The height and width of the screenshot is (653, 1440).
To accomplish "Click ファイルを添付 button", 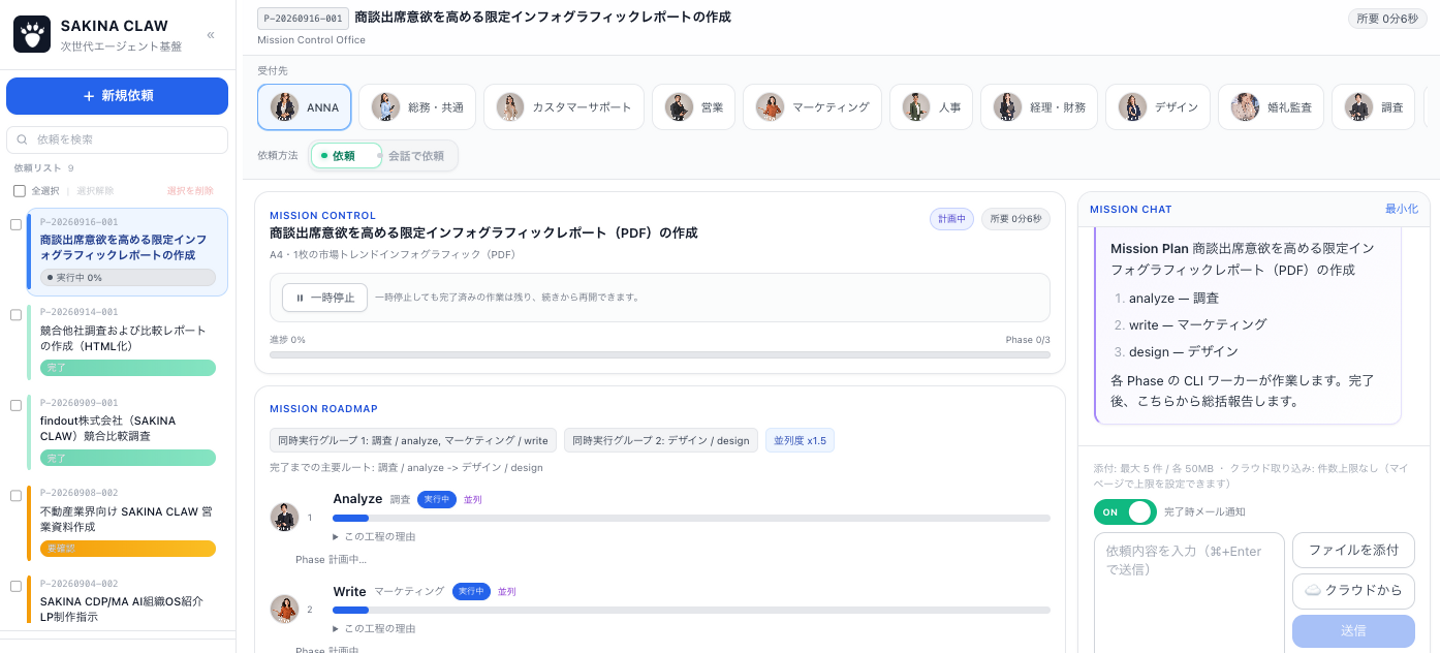I will point(1353,550).
